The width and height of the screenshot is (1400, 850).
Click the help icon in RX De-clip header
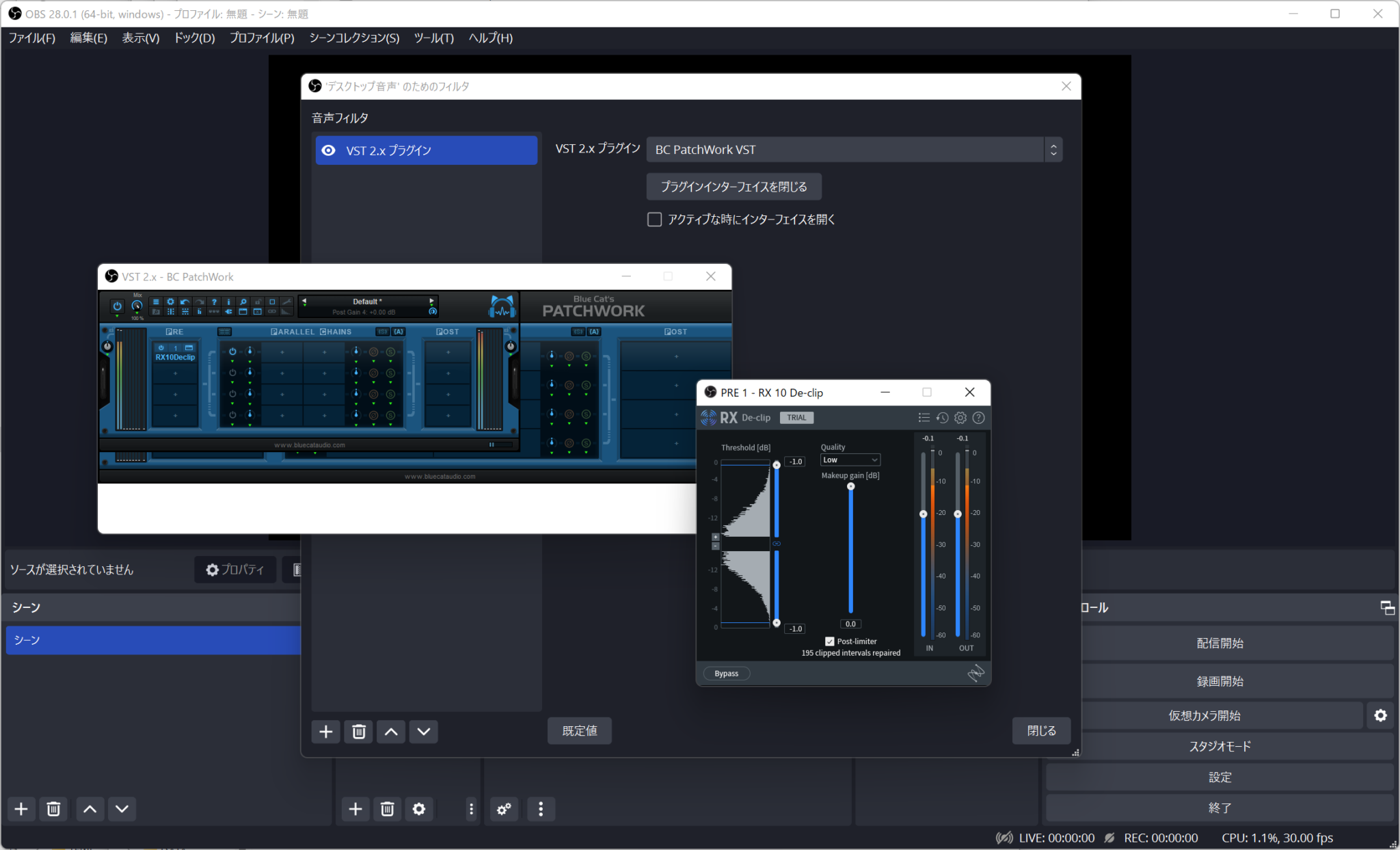978,417
